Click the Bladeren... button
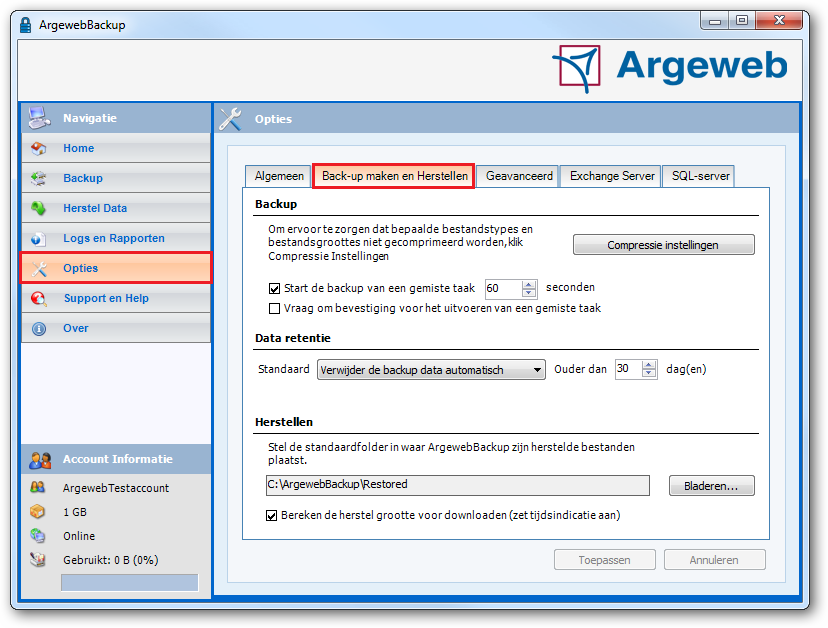828x628 pixels. (711, 486)
